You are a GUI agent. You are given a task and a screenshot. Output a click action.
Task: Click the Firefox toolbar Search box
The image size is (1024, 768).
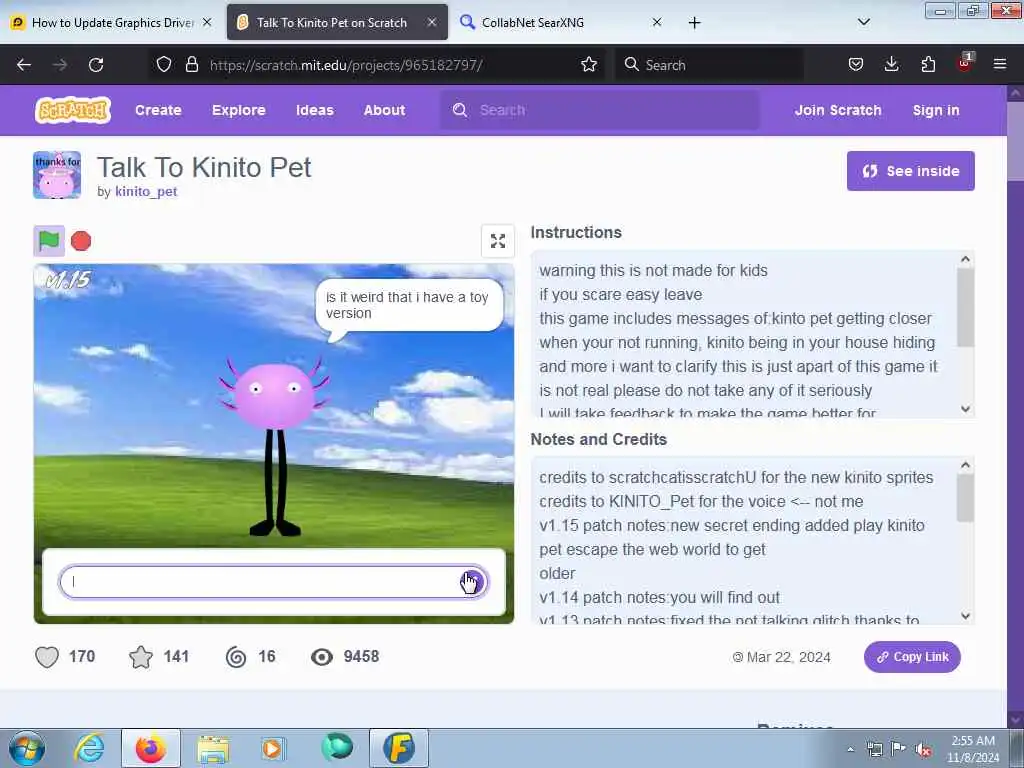[709, 65]
